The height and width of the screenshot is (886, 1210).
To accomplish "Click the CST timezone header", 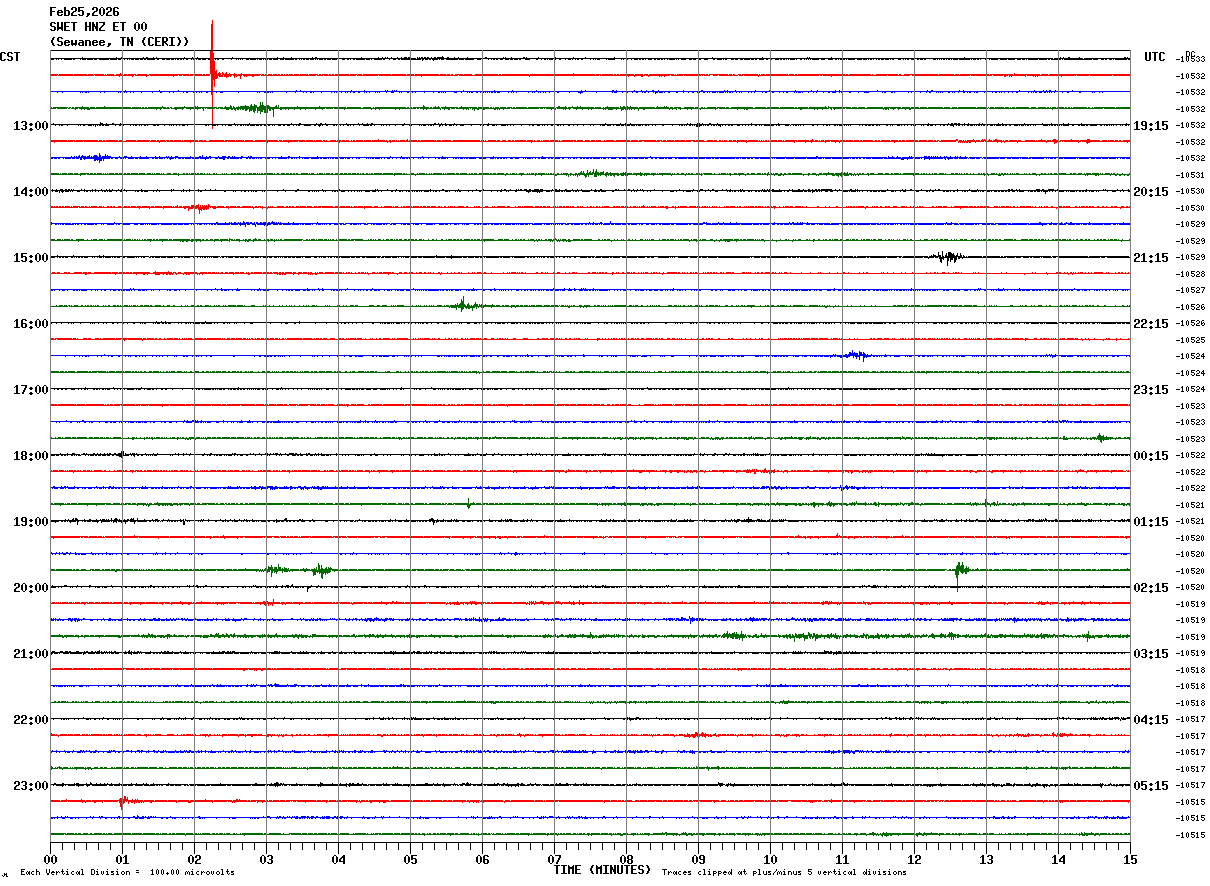I will point(10,57).
